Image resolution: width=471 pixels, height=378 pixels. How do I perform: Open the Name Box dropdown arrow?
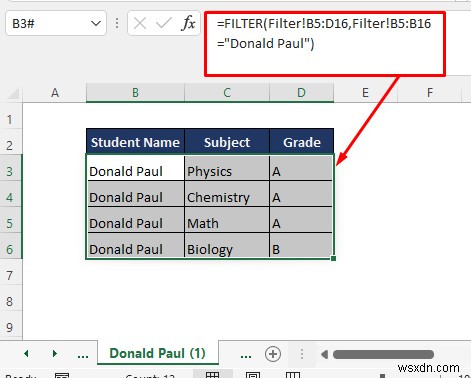coord(96,24)
